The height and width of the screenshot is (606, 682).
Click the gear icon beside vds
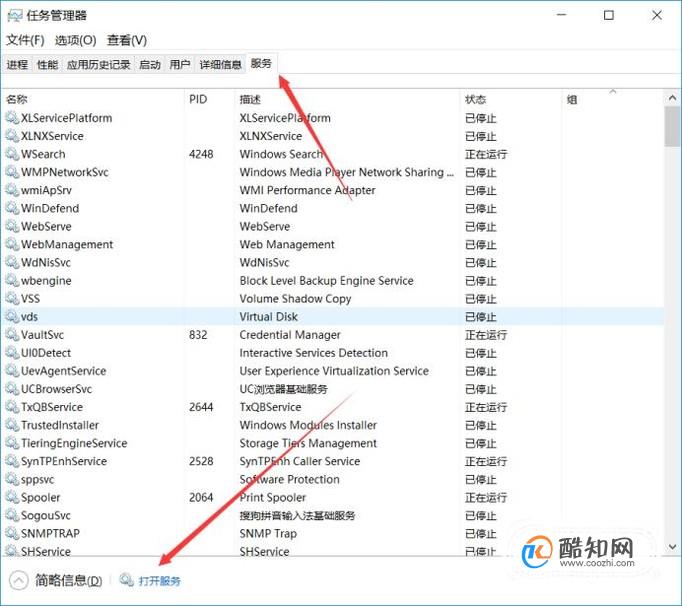click(x=12, y=316)
